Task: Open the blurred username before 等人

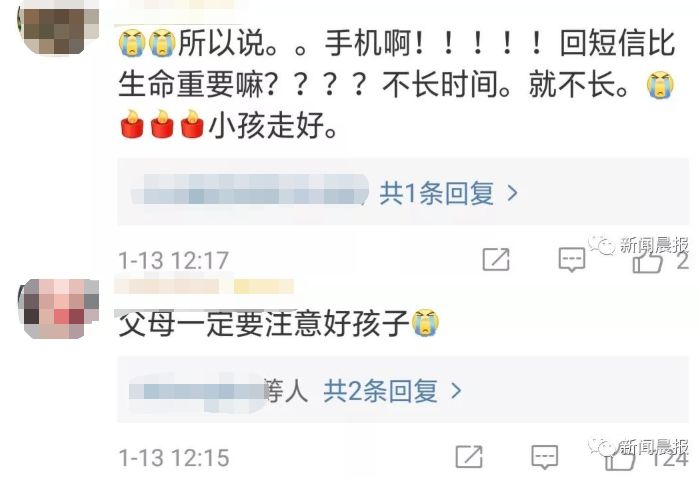Action: pyautogui.click(x=197, y=392)
